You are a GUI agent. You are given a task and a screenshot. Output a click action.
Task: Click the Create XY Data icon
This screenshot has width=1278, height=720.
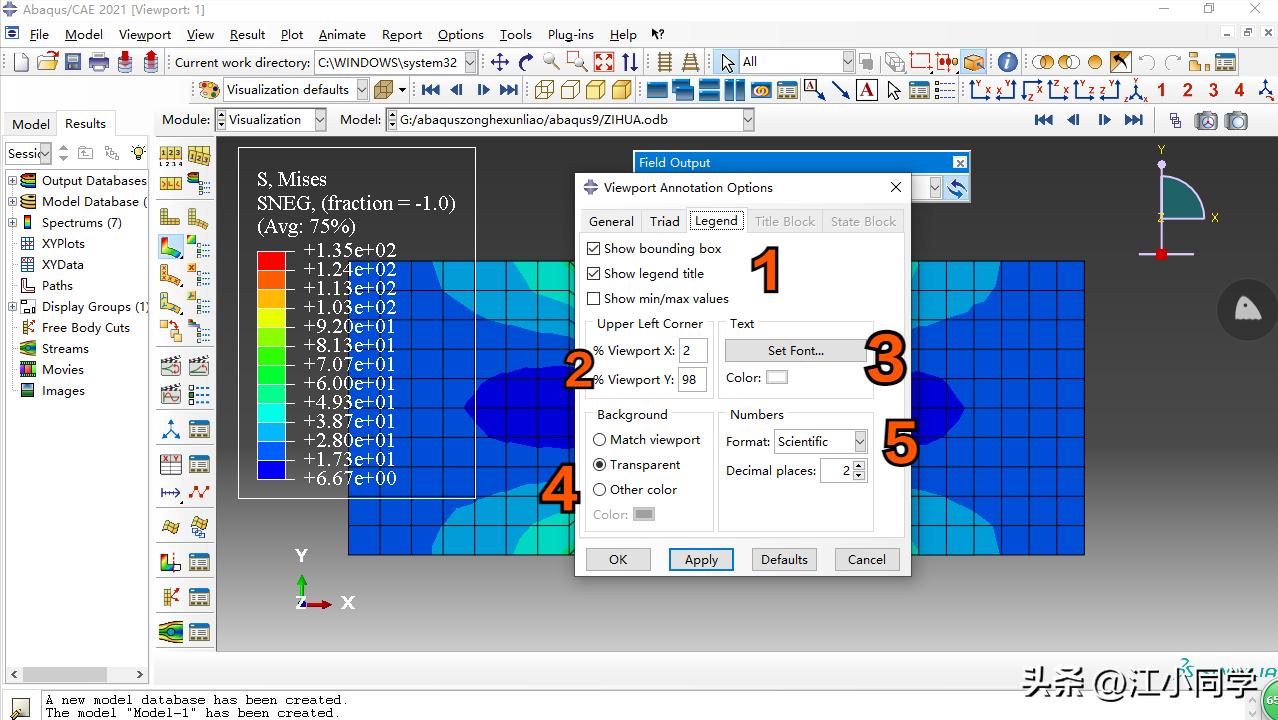[171, 464]
